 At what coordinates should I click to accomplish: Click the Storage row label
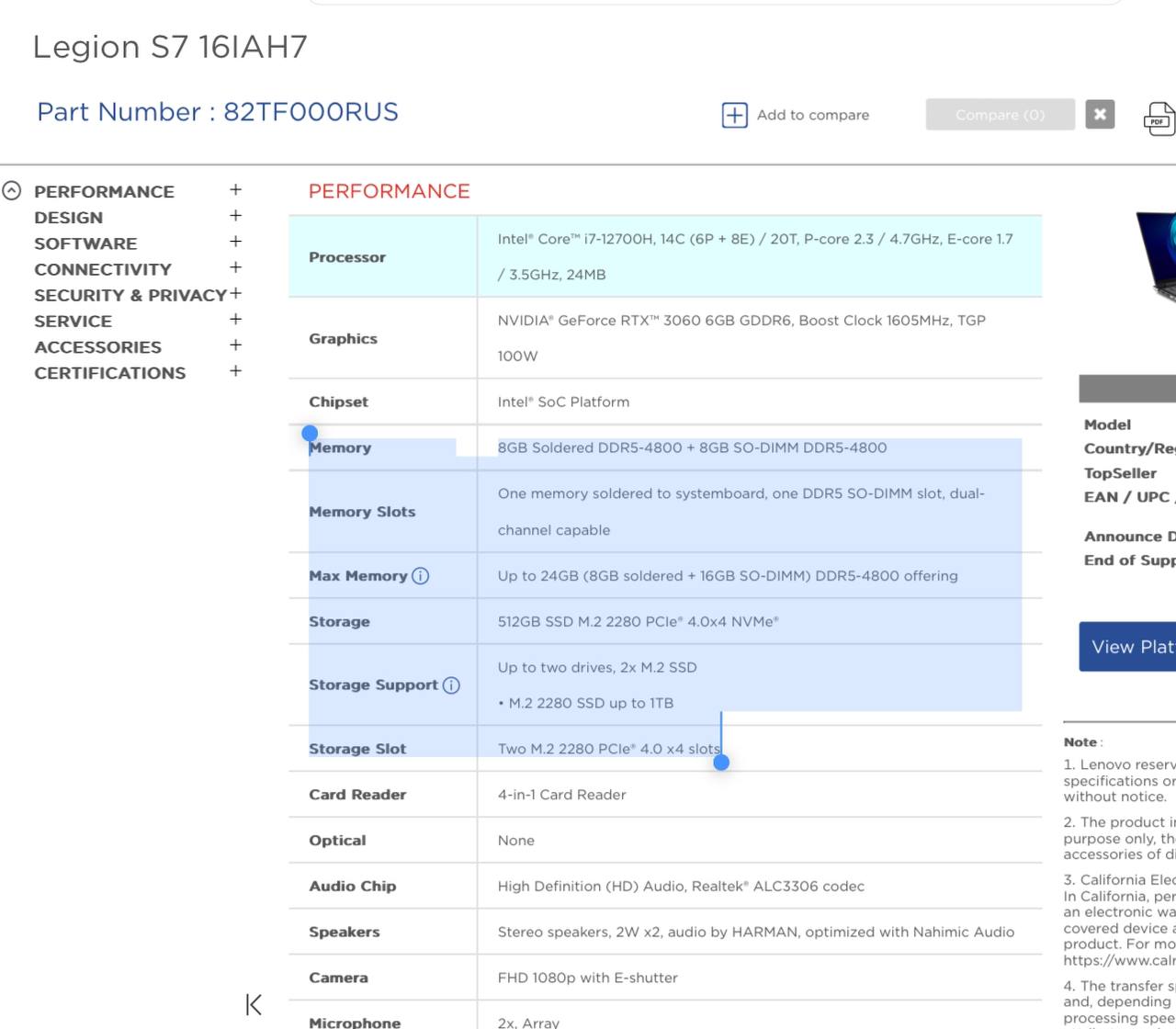point(339,622)
